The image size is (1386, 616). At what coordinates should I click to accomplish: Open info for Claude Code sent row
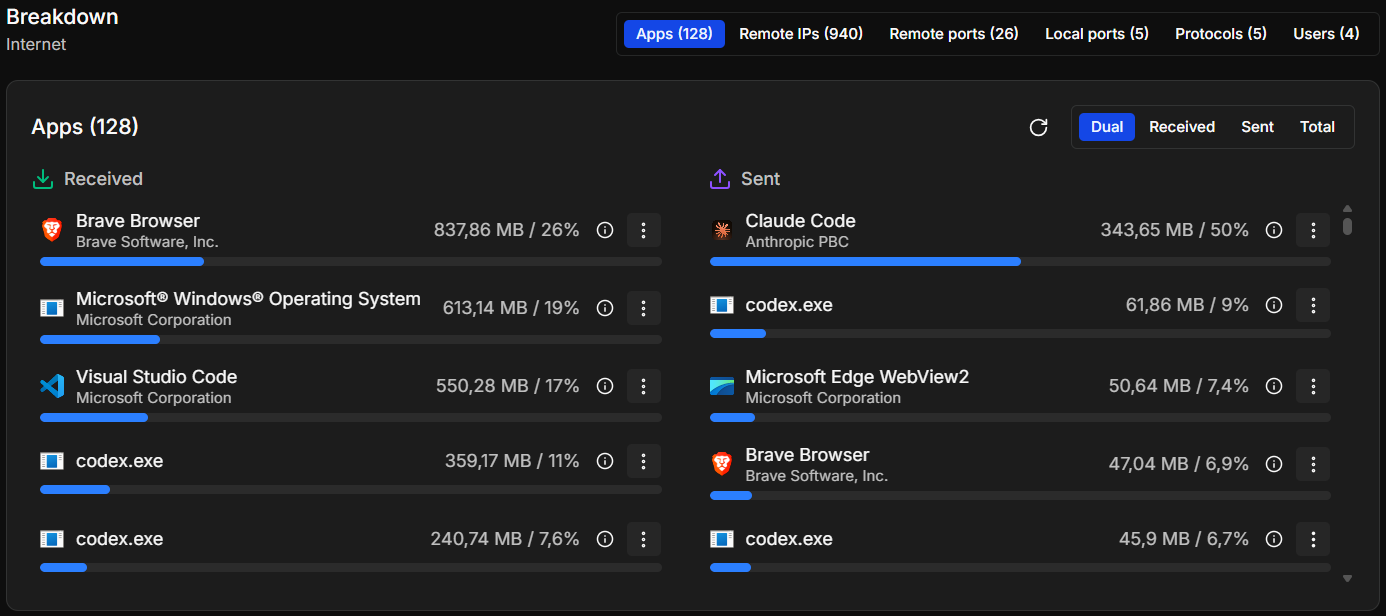[1274, 230]
